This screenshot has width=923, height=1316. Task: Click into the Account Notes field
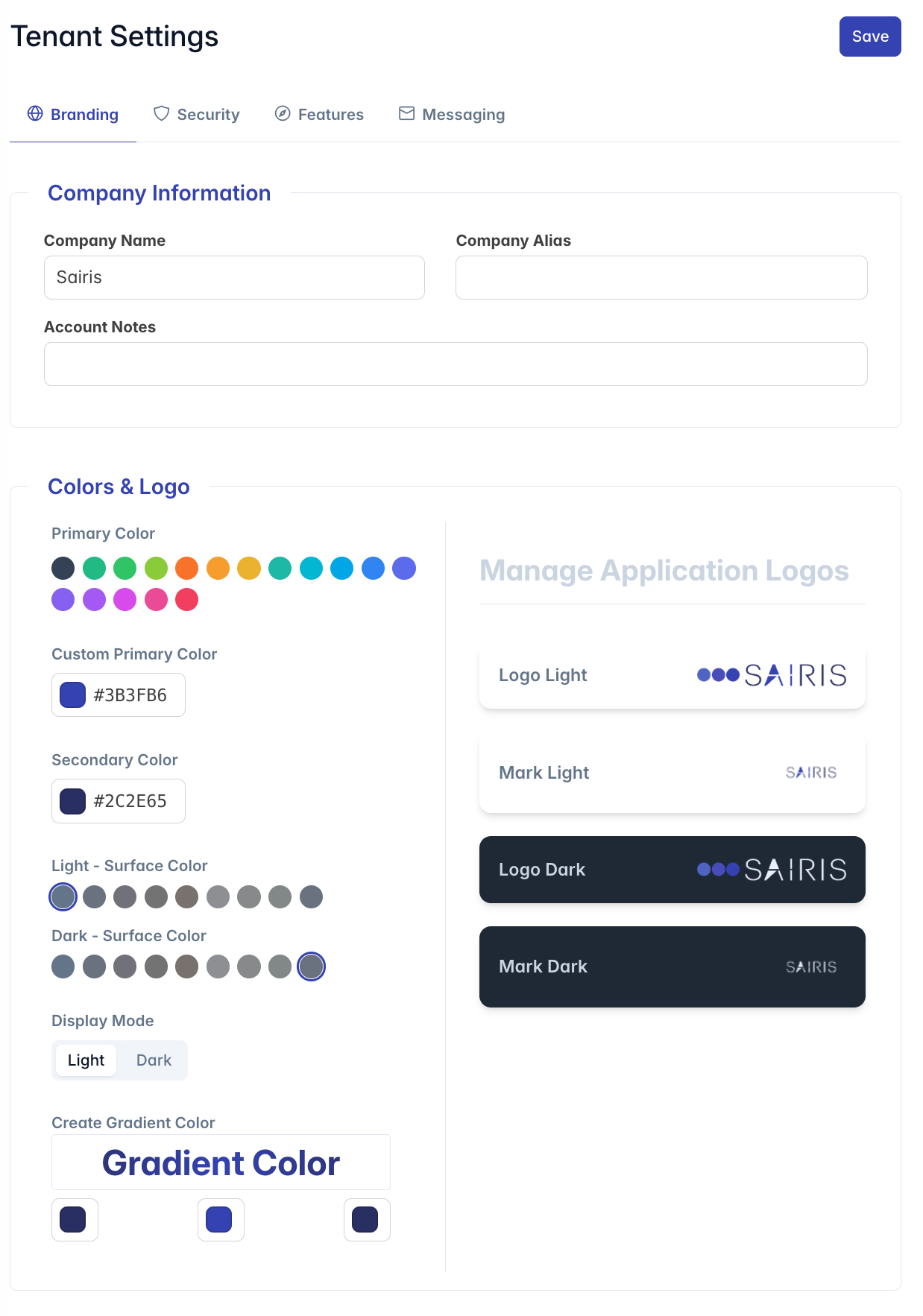(456, 364)
